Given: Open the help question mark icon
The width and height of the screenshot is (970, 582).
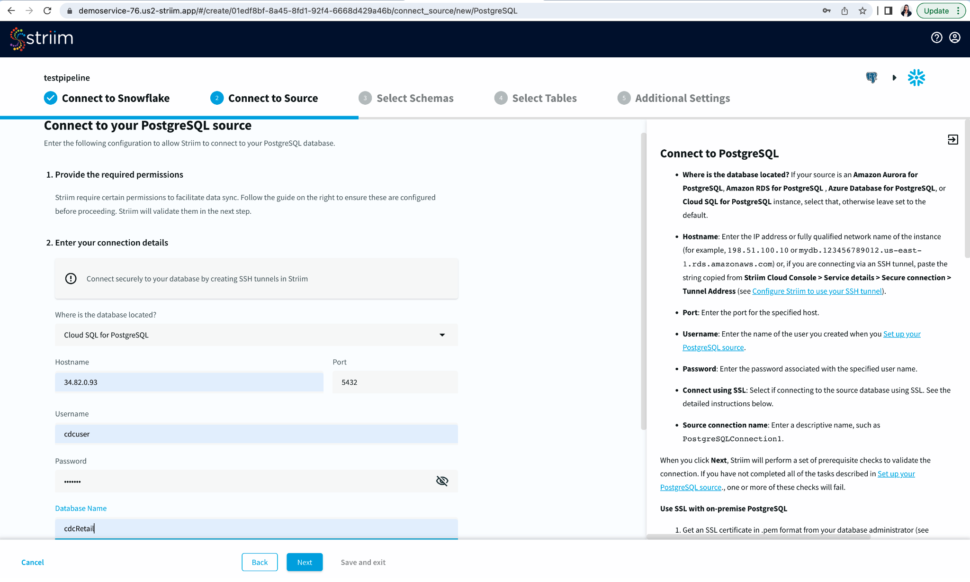Looking at the screenshot, I should click(x=937, y=38).
